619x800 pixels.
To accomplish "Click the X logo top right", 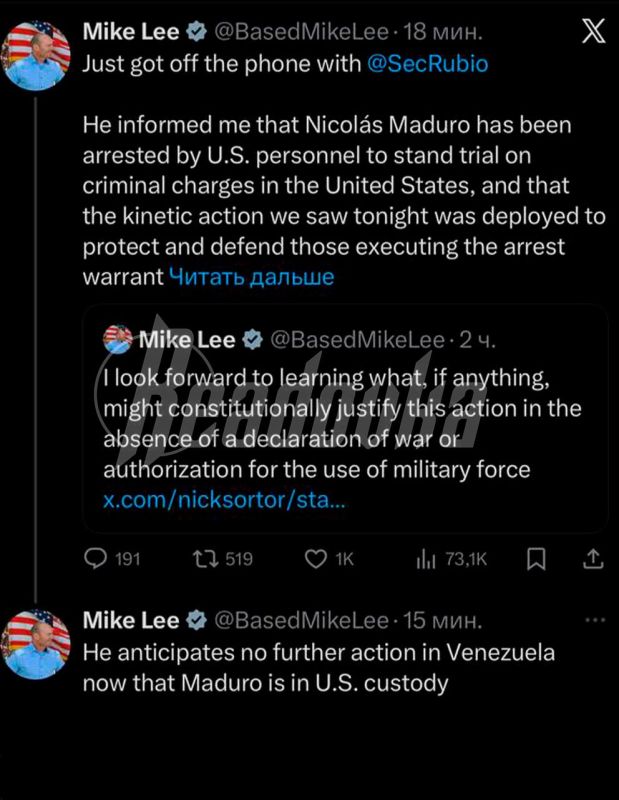I will 592,32.
